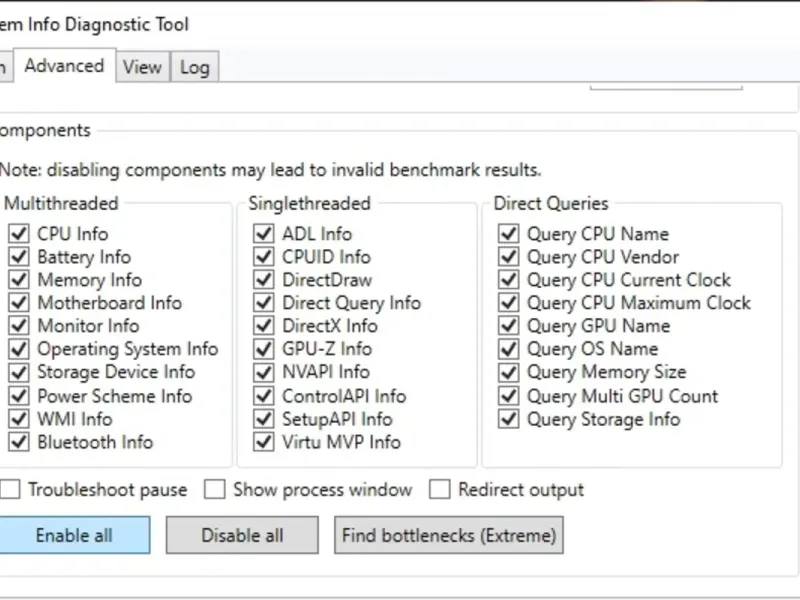The height and width of the screenshot is (600, 800).
Task: Disable Query GPU Name checkbox
Action: (x=509, y=326)
